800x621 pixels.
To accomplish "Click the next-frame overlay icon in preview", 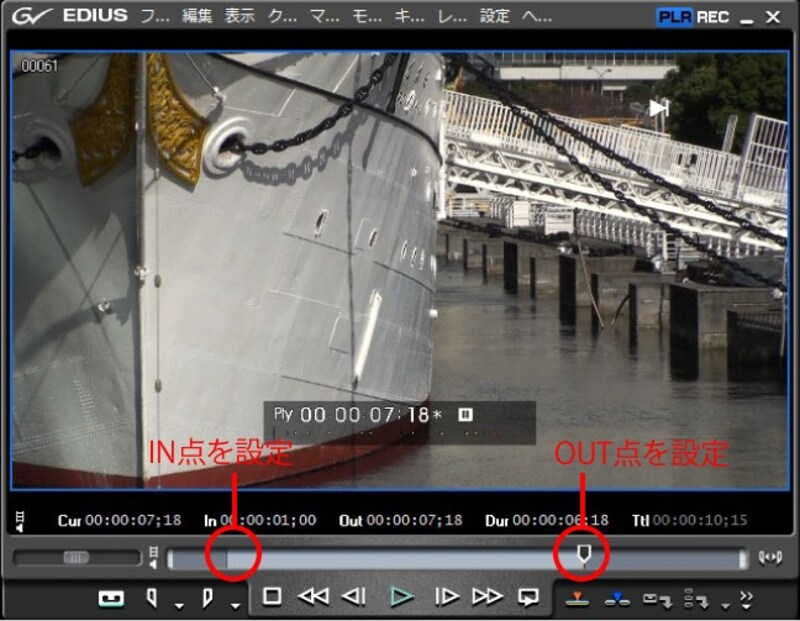I will click(659, 108).
